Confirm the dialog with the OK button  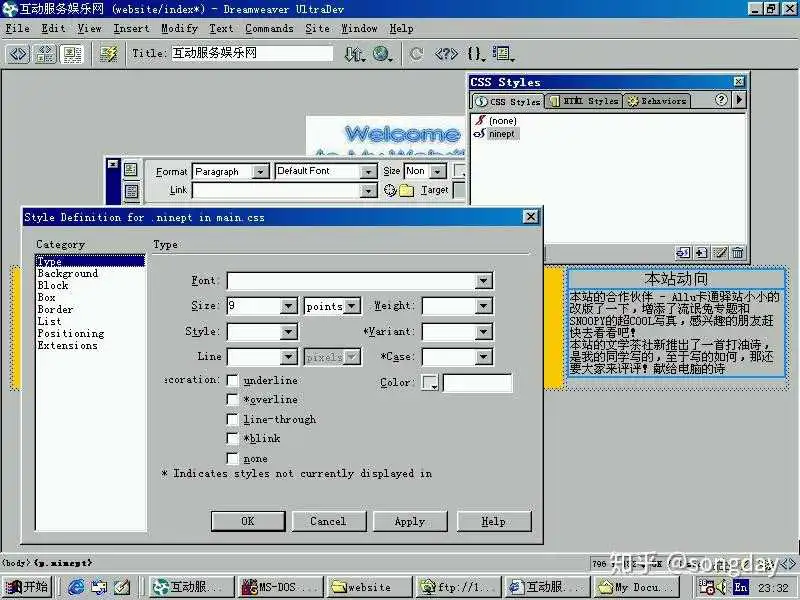click(248, 521)
